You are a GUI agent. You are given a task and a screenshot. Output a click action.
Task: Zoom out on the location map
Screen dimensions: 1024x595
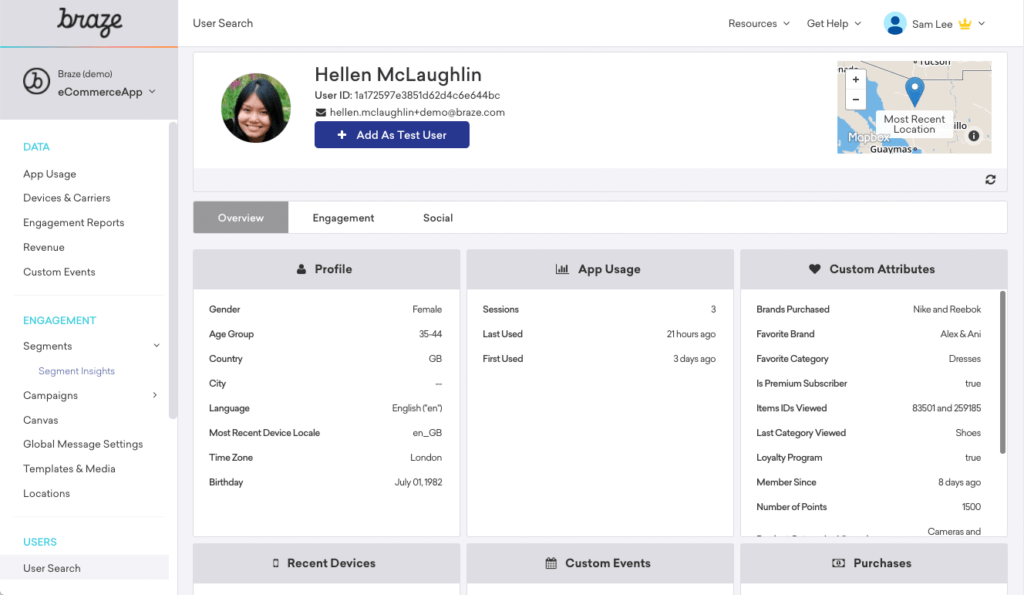[856, 100]
